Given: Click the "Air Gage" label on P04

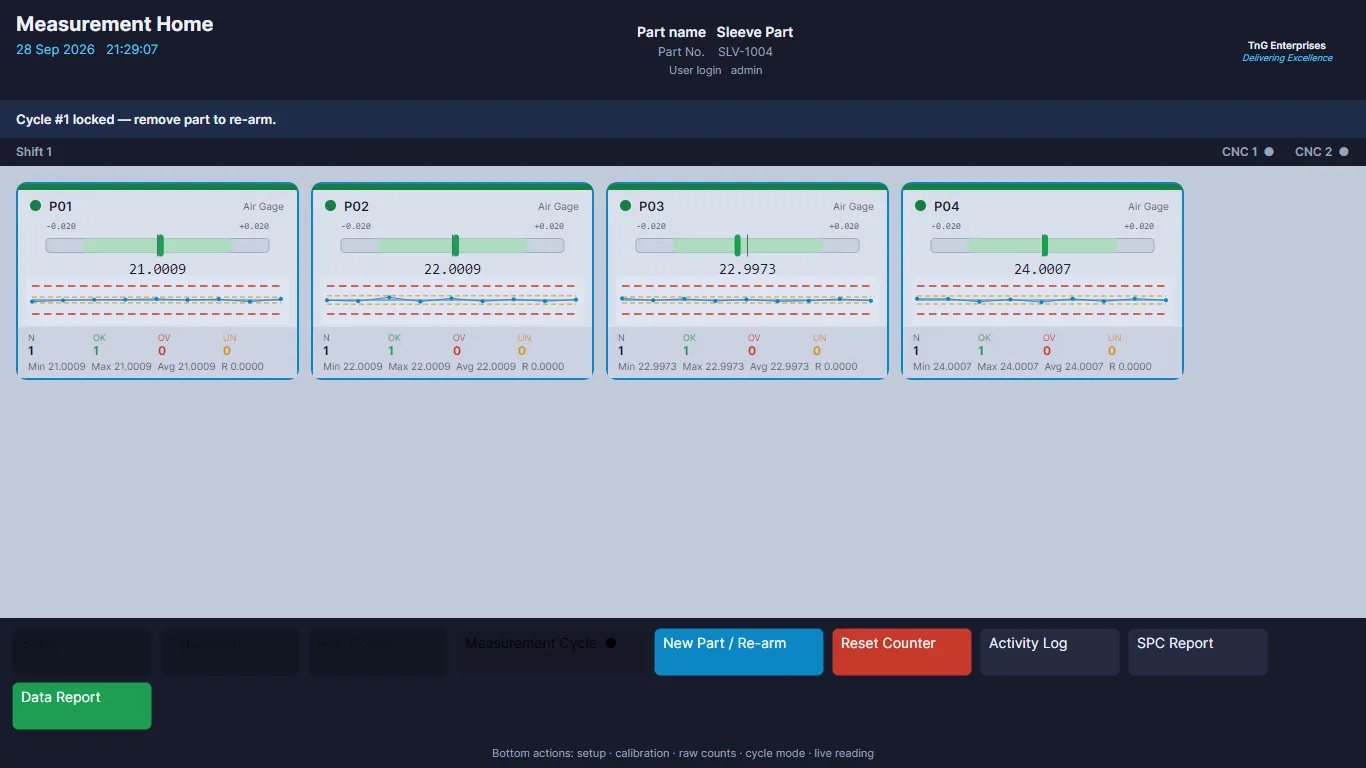Looking at the screenshot, I should (x=1148, y=207).
